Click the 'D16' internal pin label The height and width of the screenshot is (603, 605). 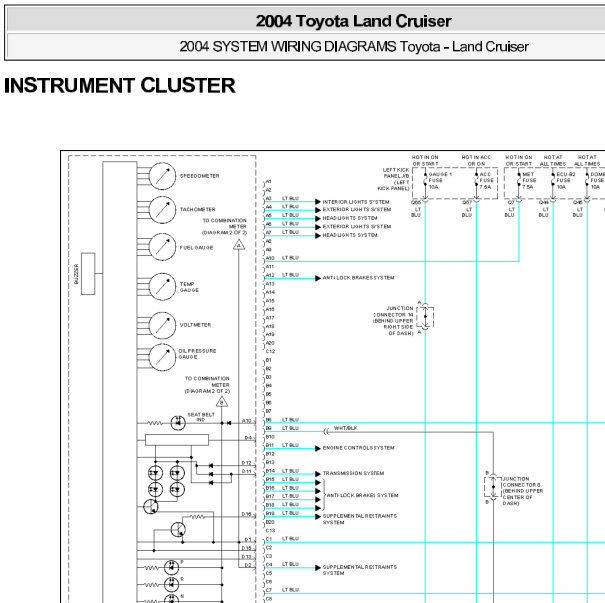[247, 514]
